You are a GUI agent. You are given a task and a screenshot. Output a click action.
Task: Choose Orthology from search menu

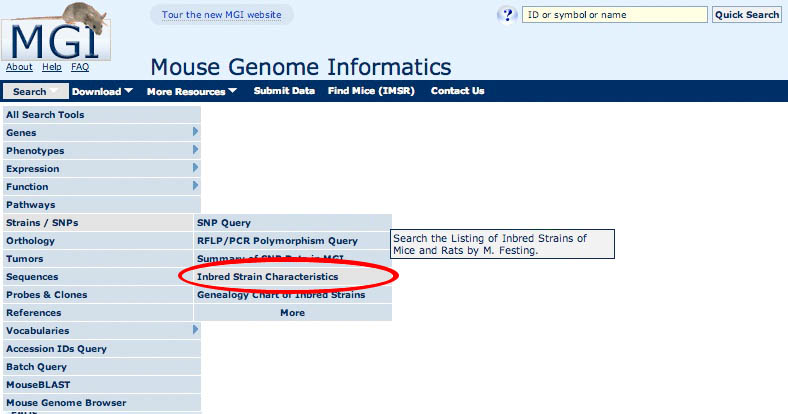pyautogui.click(x=98, y=241)
